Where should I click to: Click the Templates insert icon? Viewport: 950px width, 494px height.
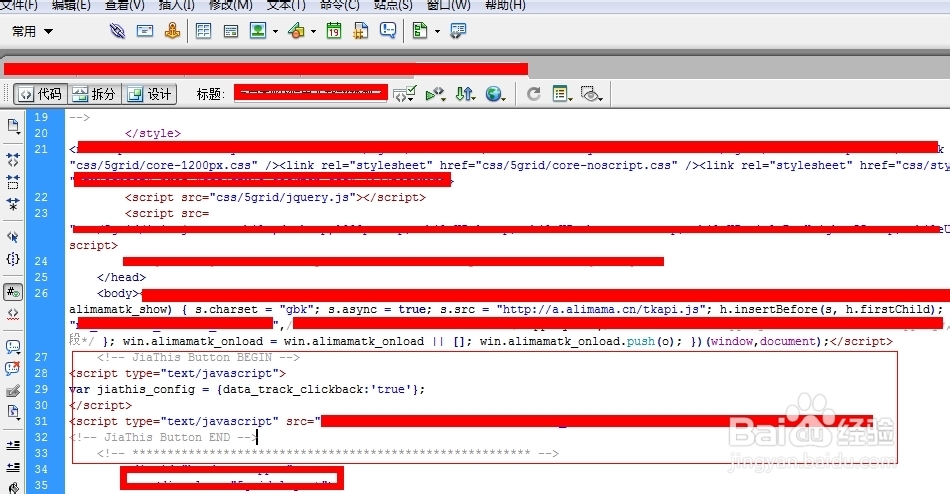point(420,30)
